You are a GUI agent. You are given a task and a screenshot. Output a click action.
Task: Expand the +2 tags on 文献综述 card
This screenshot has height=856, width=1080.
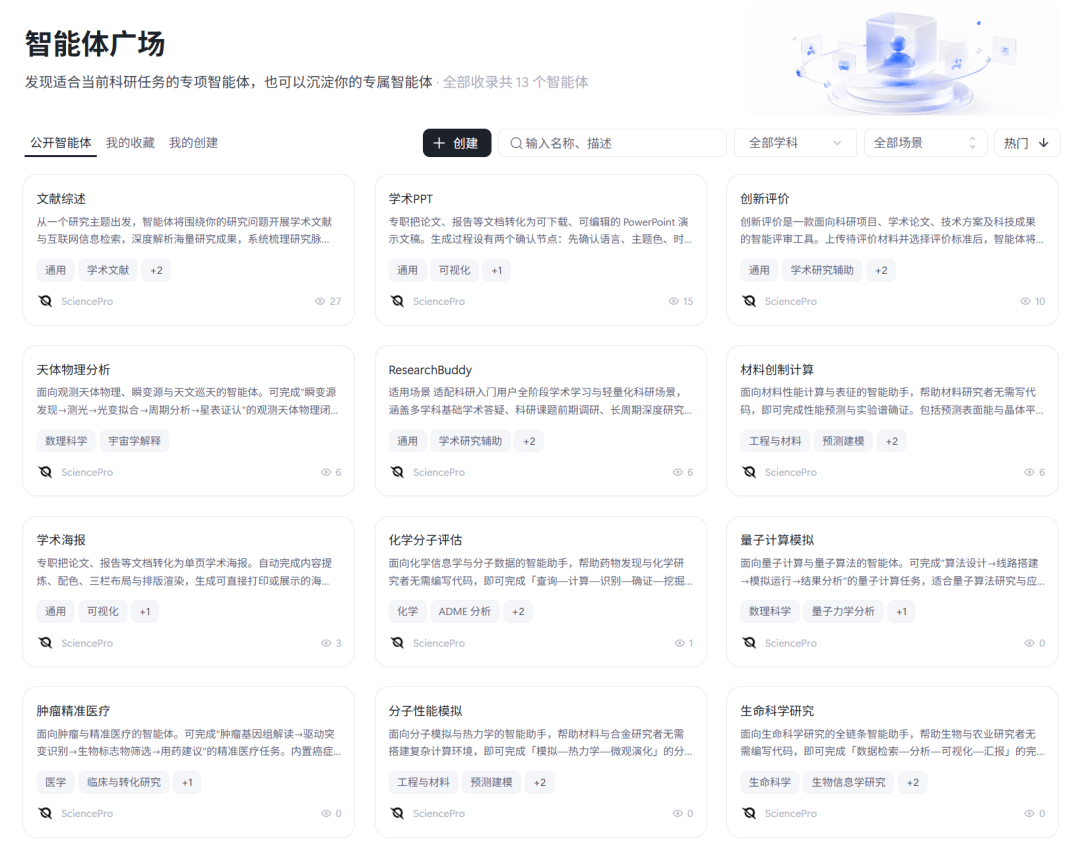pyautogui.click(x=156, y=270)
